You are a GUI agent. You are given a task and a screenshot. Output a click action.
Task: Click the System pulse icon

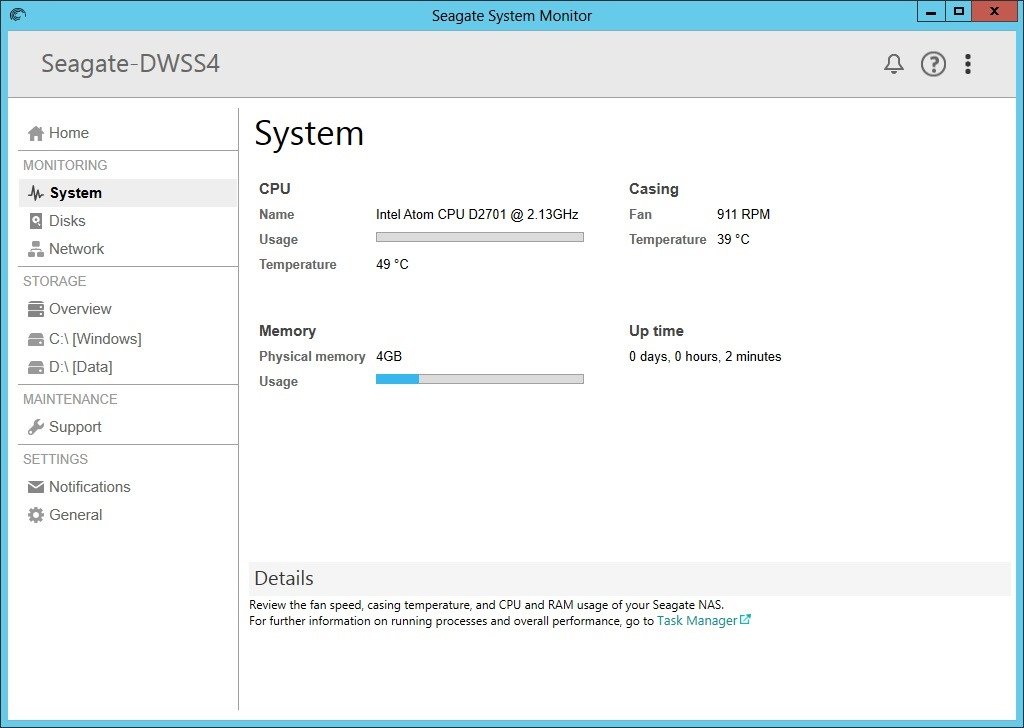coord(36,193)
